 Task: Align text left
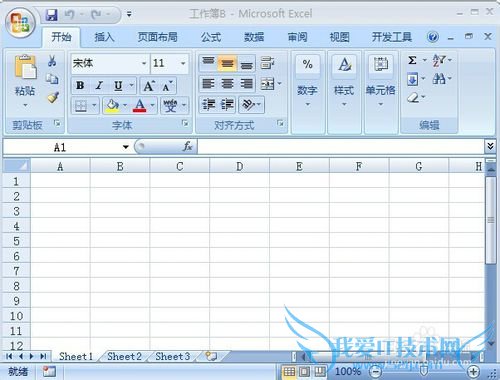coord(208,84)
